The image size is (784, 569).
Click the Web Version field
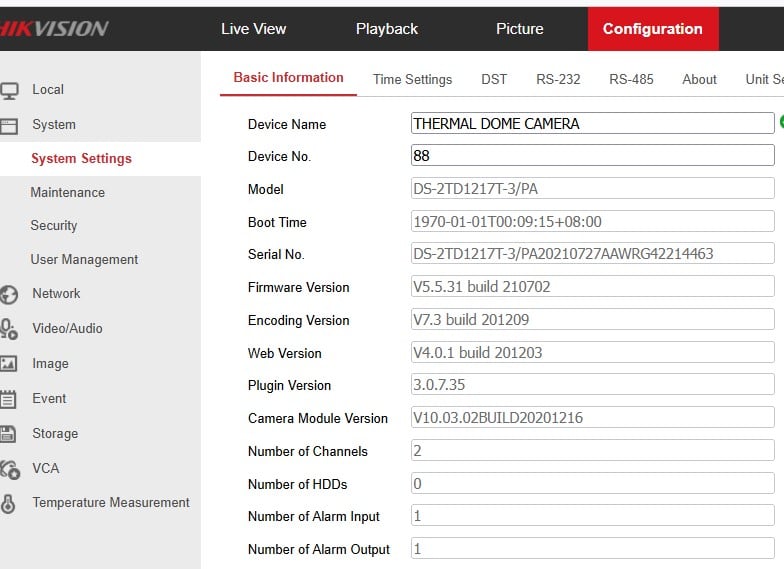tap(592, 352)
